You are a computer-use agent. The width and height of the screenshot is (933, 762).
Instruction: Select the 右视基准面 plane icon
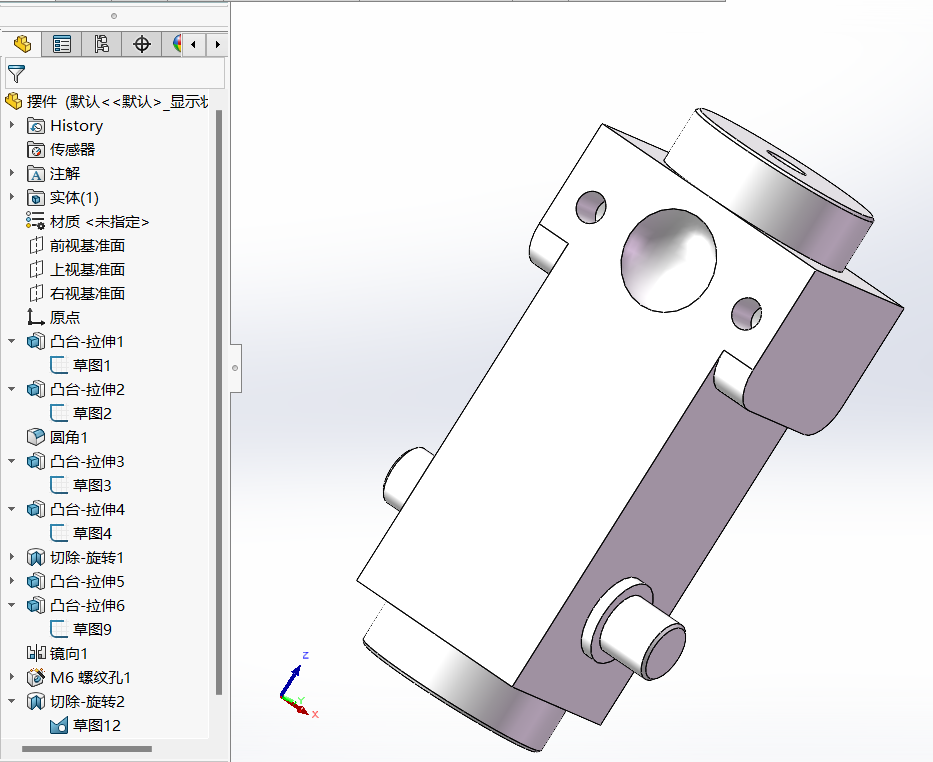[36, 293]
